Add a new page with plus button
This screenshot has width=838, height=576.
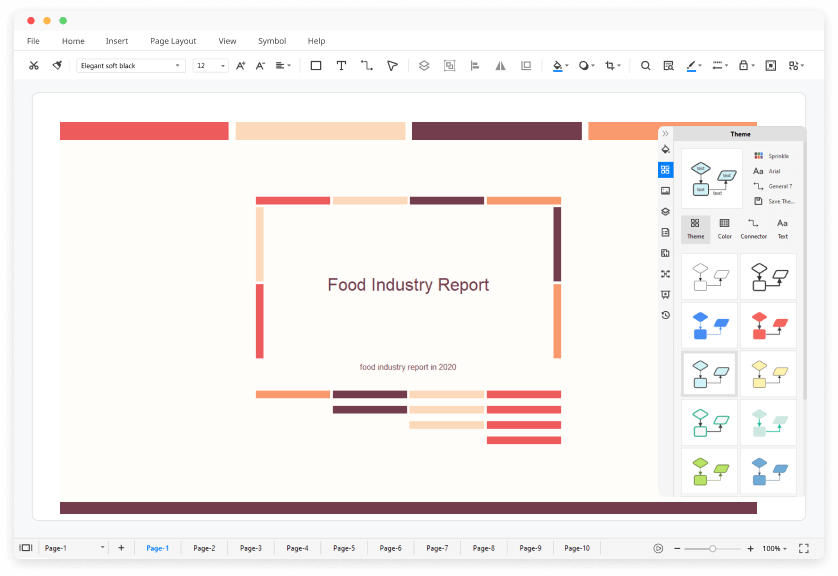[x=121, y=548]
